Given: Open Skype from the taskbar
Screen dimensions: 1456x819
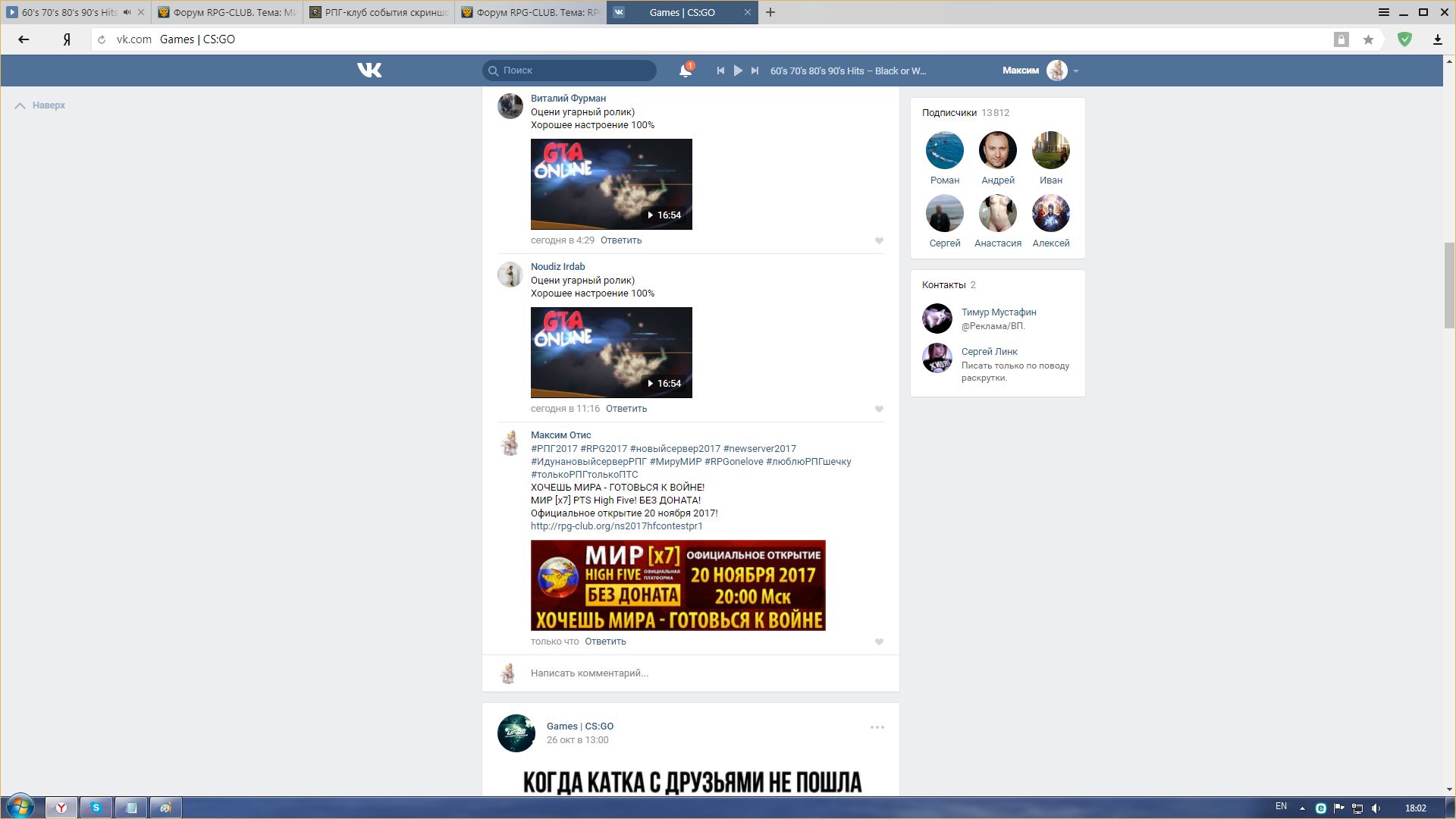Looking at the screenshot, I should (x=96, y=808).
